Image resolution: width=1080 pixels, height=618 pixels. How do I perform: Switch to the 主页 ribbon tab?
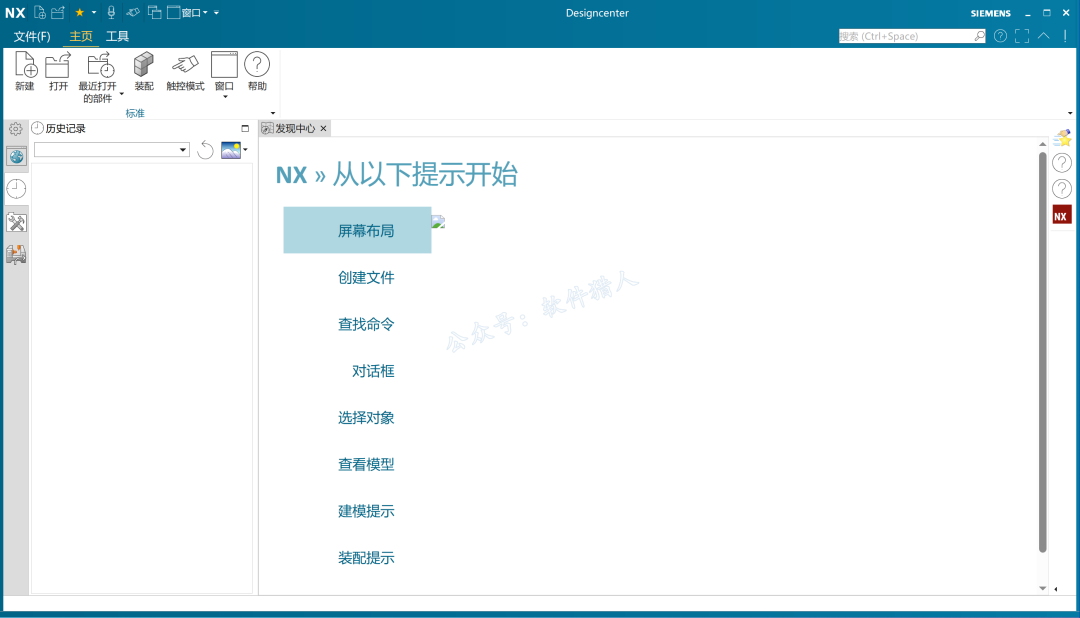click(x=81, y=37)
